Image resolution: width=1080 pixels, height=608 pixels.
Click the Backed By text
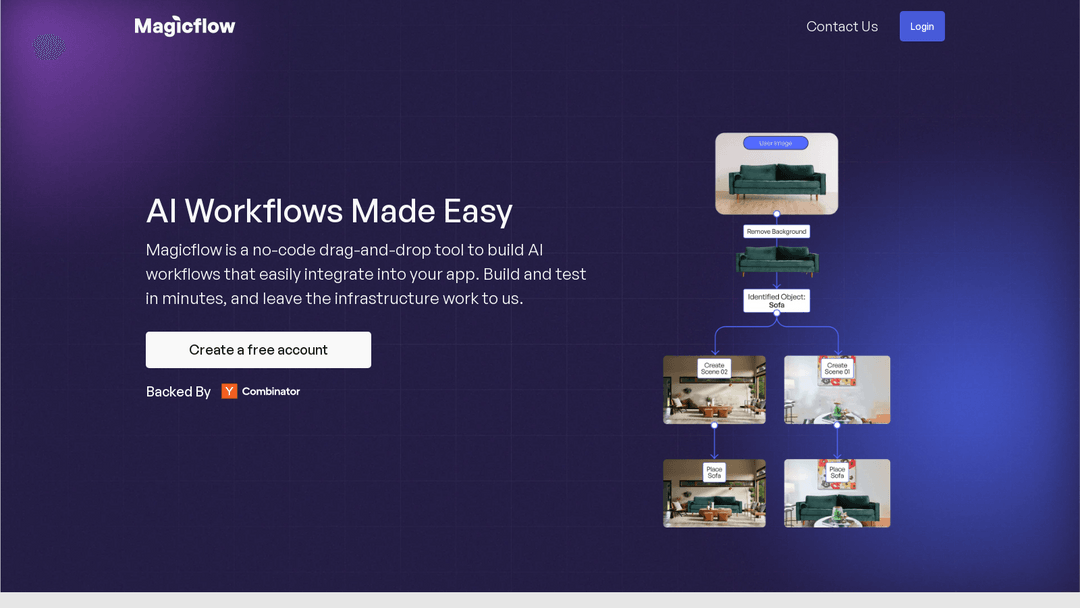[178, 392]
